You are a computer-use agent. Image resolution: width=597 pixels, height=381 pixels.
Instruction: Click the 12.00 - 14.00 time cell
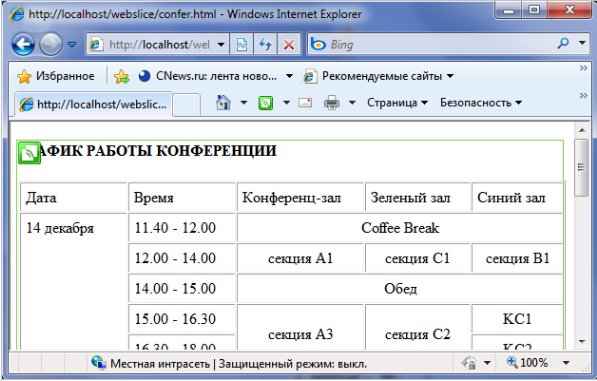tap(182, 258)
